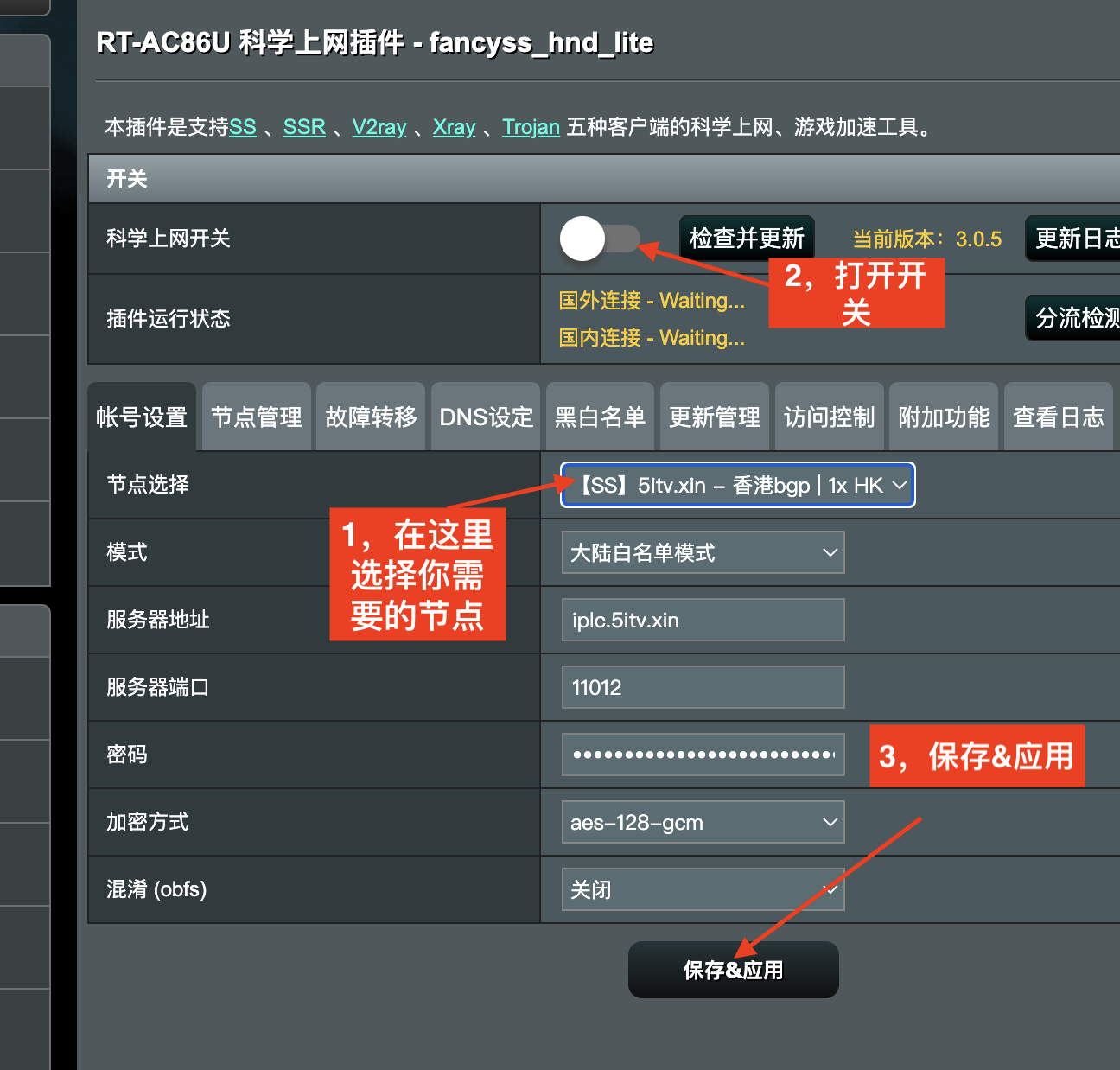Viewport: 1120px width, 1070px height.
Task: Expand the 节点选择 node dropdown
Action: [x=737, y=485]
